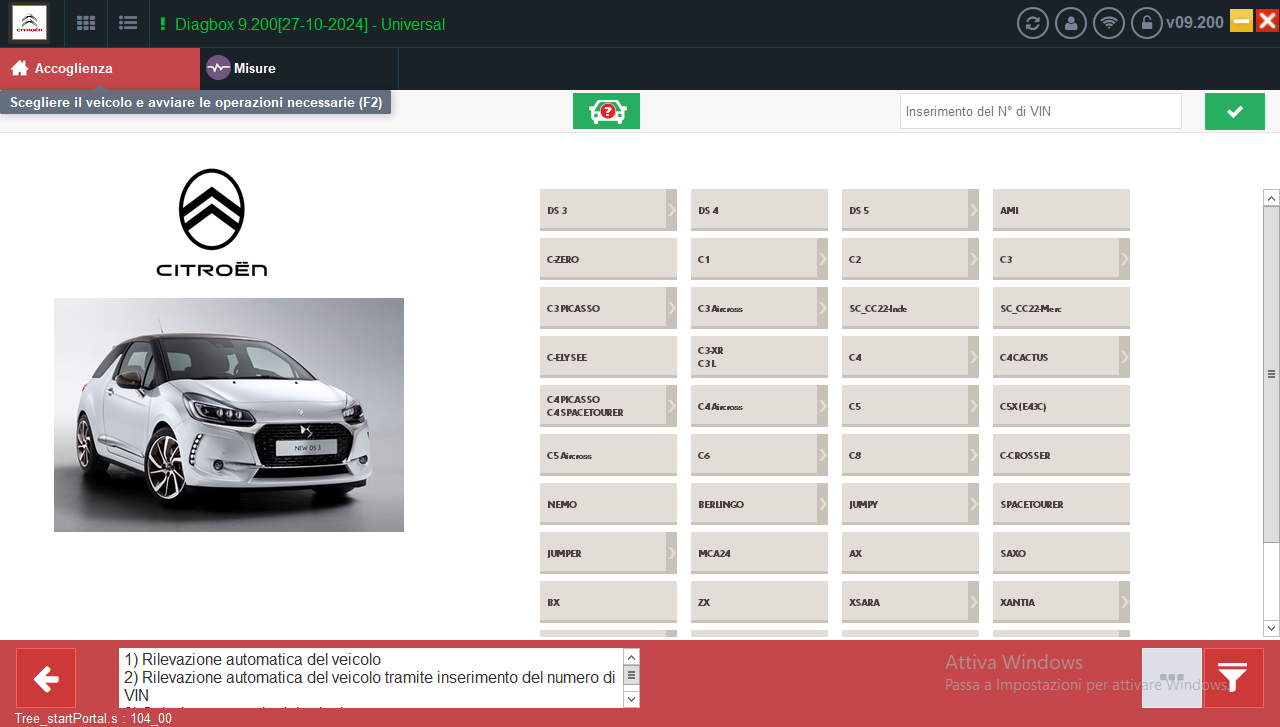Select the AMI vehicle button
This screenshot has height=727, width=1280.
pos(1061,210)
